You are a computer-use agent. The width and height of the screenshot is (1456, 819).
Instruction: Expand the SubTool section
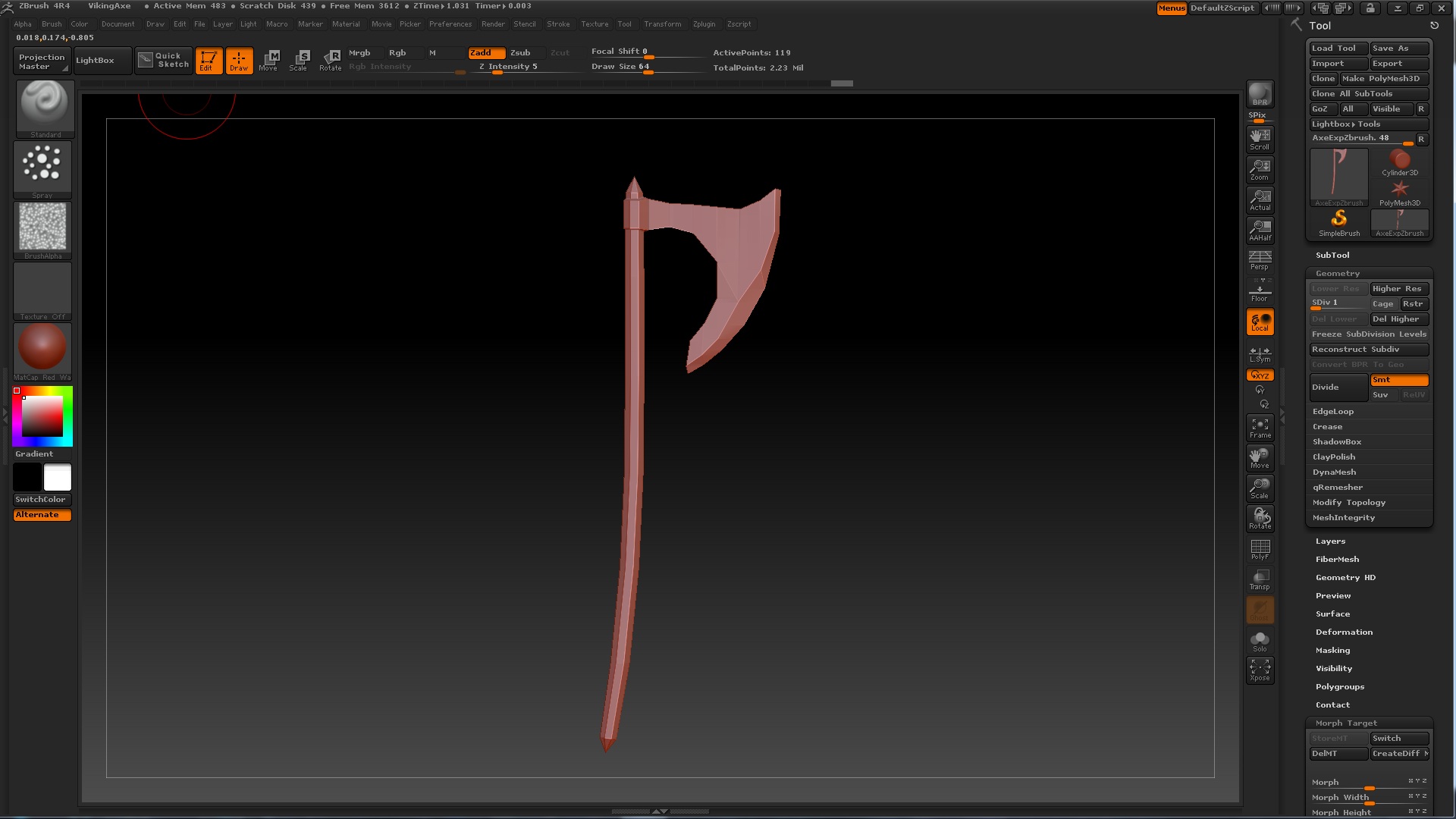point(1332,256)
